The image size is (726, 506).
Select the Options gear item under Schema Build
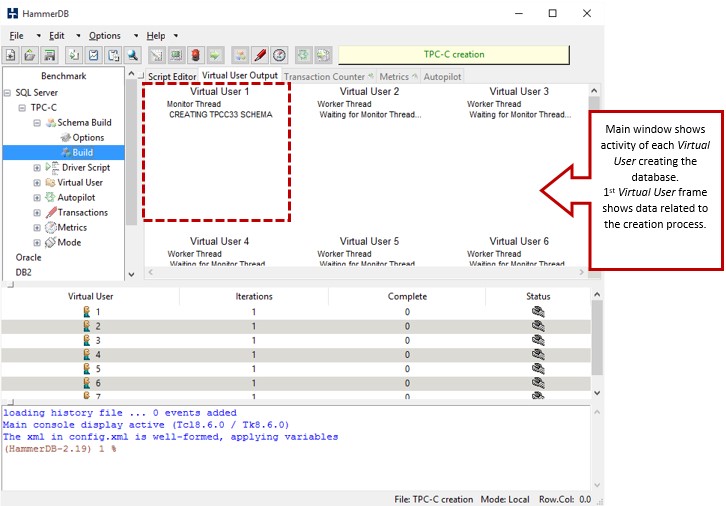[x=82, y=137]
